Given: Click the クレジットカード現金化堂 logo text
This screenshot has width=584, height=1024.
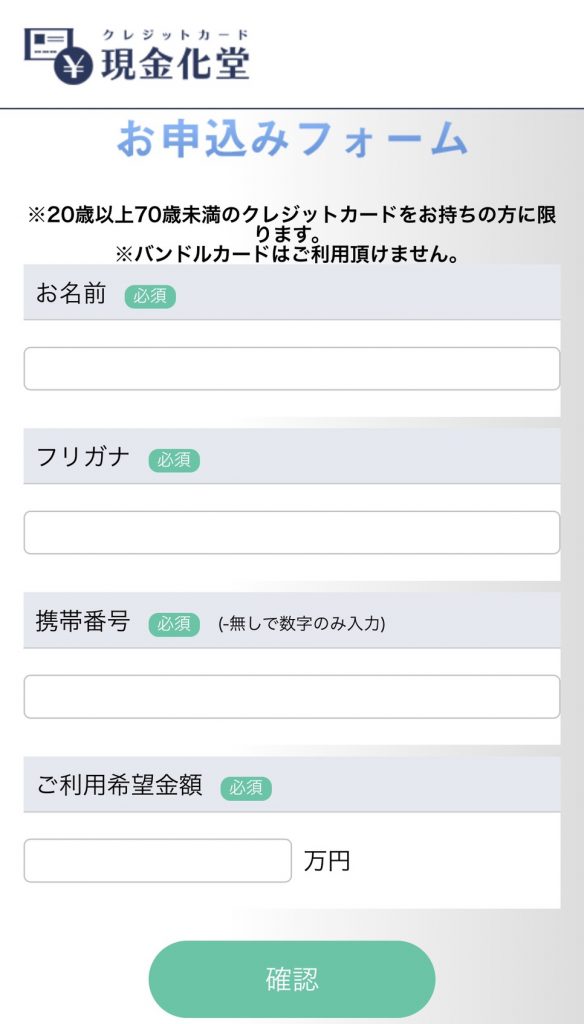Looking at the screenshot, I should [x=175, y=55].
